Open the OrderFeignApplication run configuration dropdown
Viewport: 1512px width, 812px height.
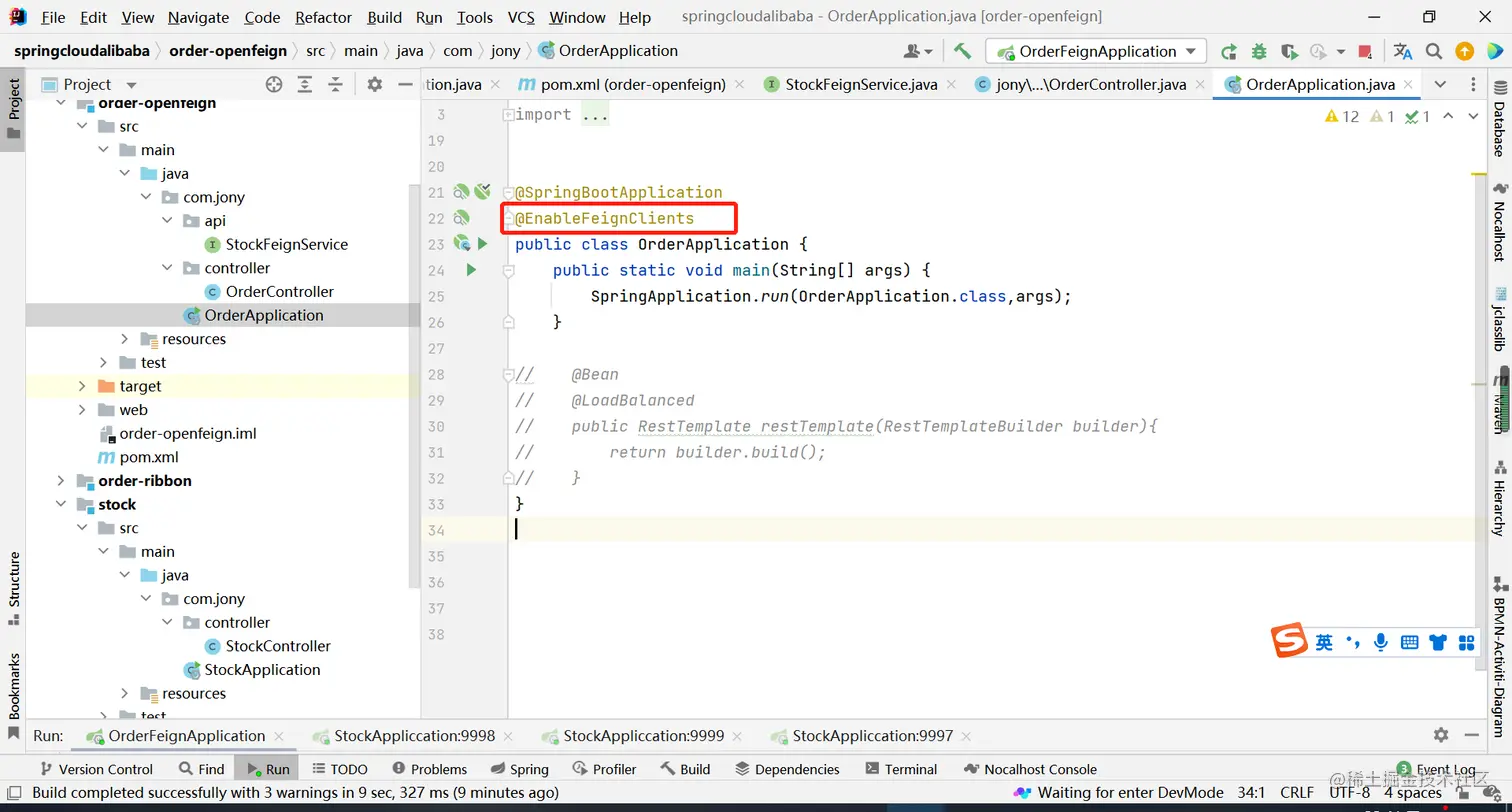(1096, 51)
